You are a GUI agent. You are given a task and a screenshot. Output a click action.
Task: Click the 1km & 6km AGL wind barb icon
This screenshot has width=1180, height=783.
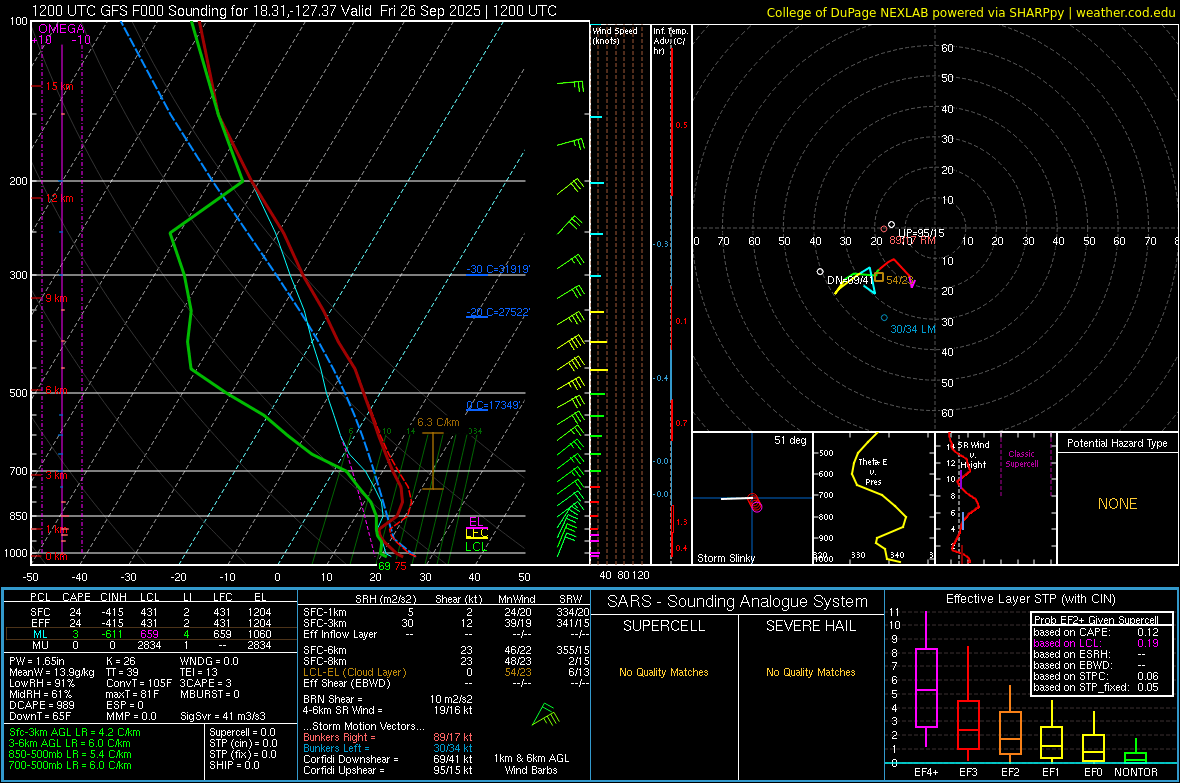pyautogui.click(x=546, y=716)
